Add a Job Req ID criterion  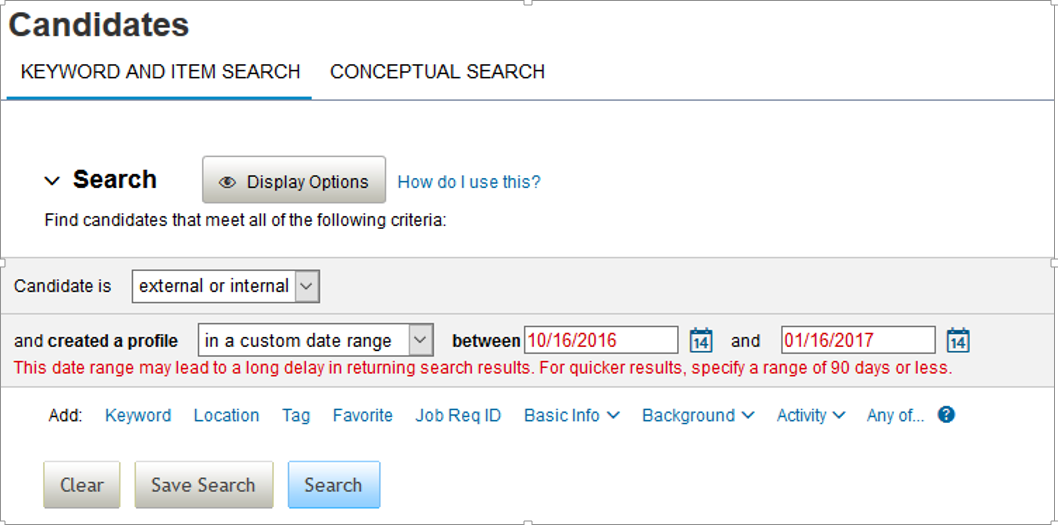(458, 415)
